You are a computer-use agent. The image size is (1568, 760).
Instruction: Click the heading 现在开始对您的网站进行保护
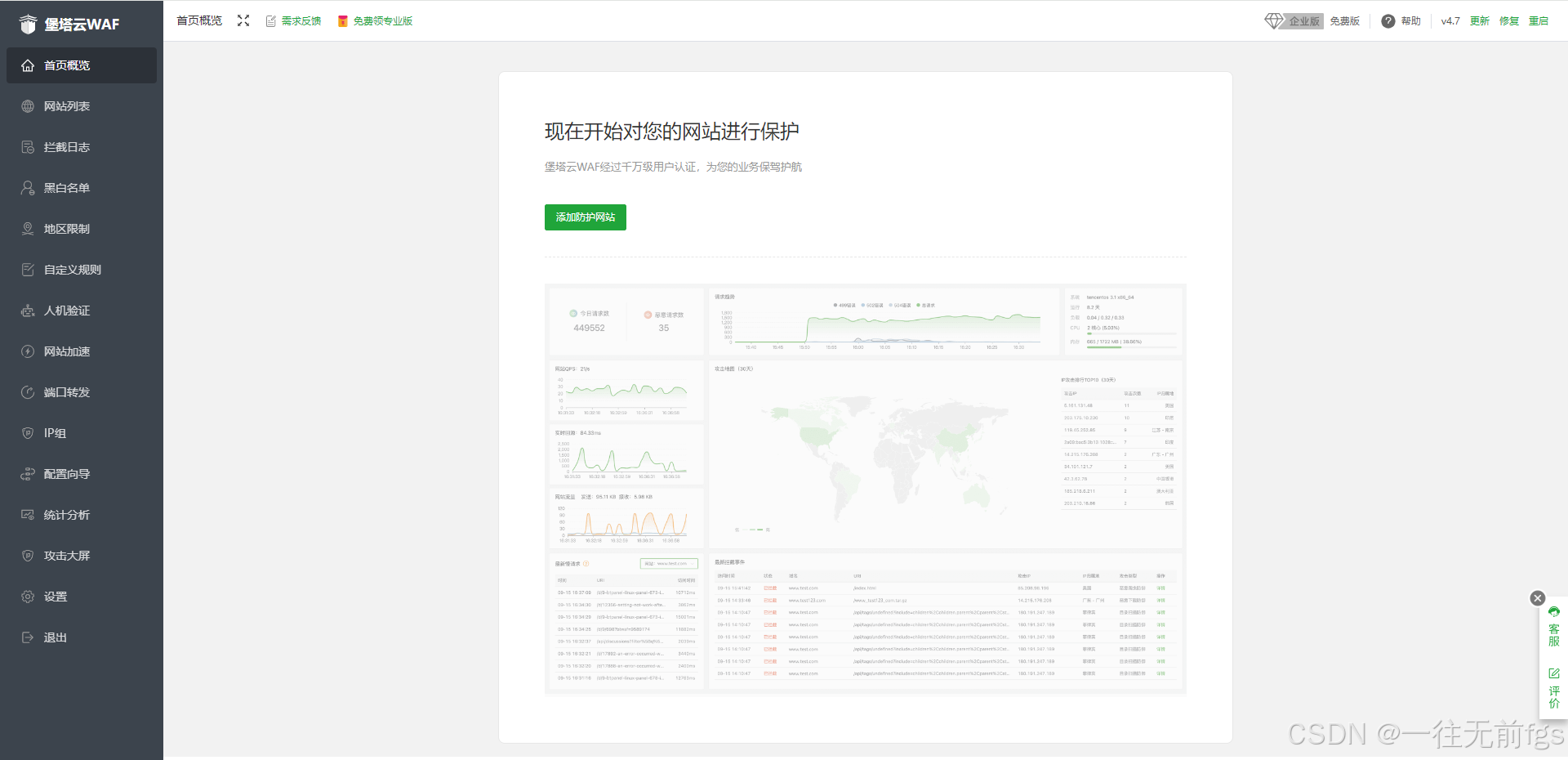click(x=672, y=132)
